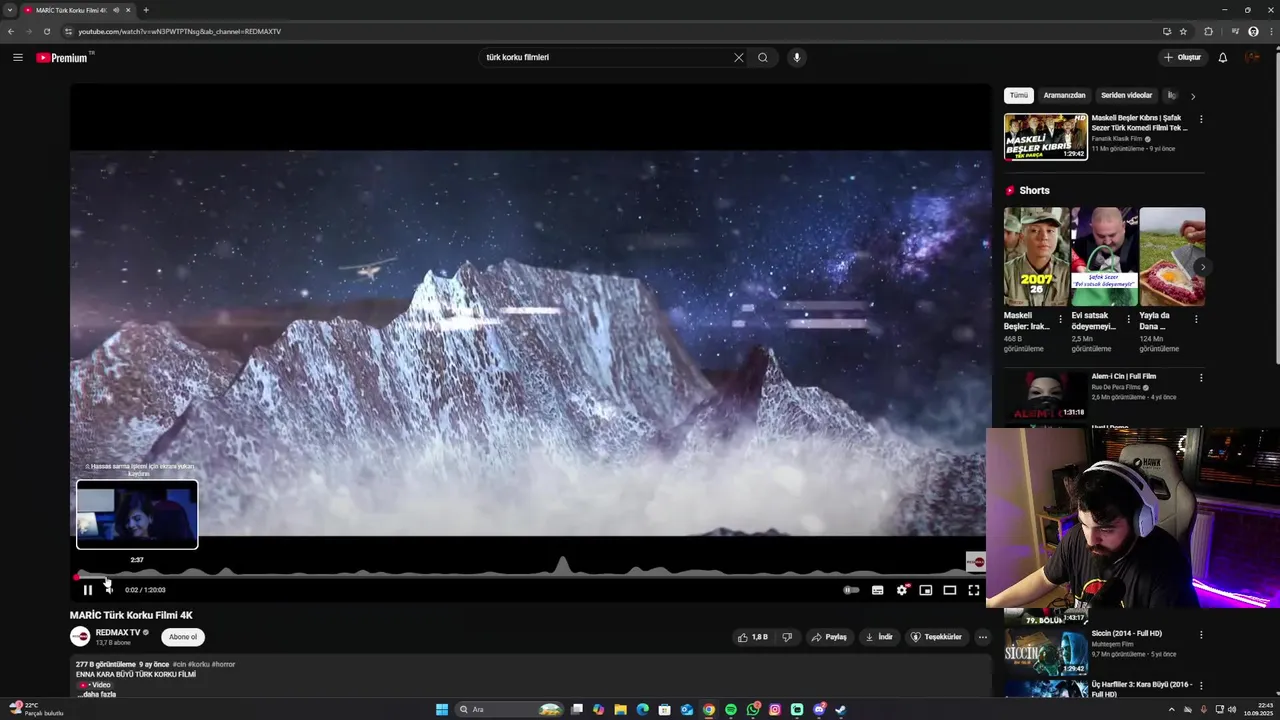This screenshot has height=720, width=1280.
Task: Select the Aramanızdan filter chip
Action: click(x=1064, y=95)
